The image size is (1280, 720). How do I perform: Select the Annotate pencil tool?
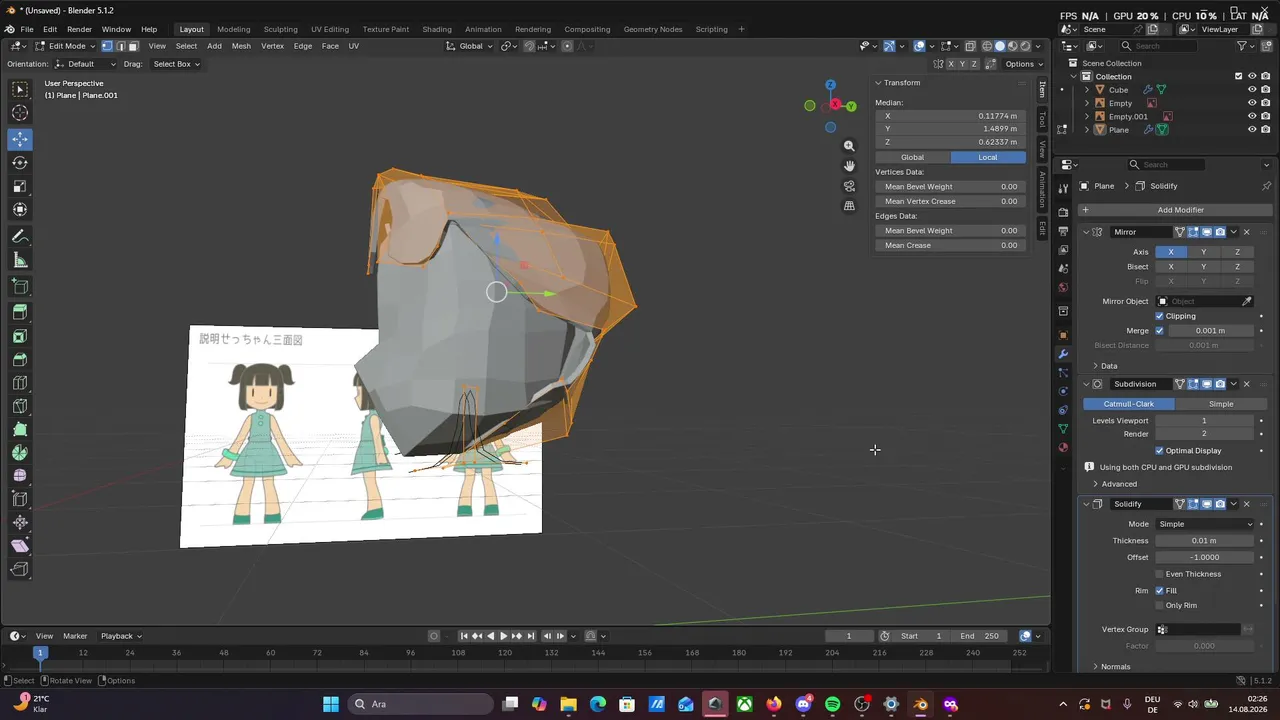point(20,237)
